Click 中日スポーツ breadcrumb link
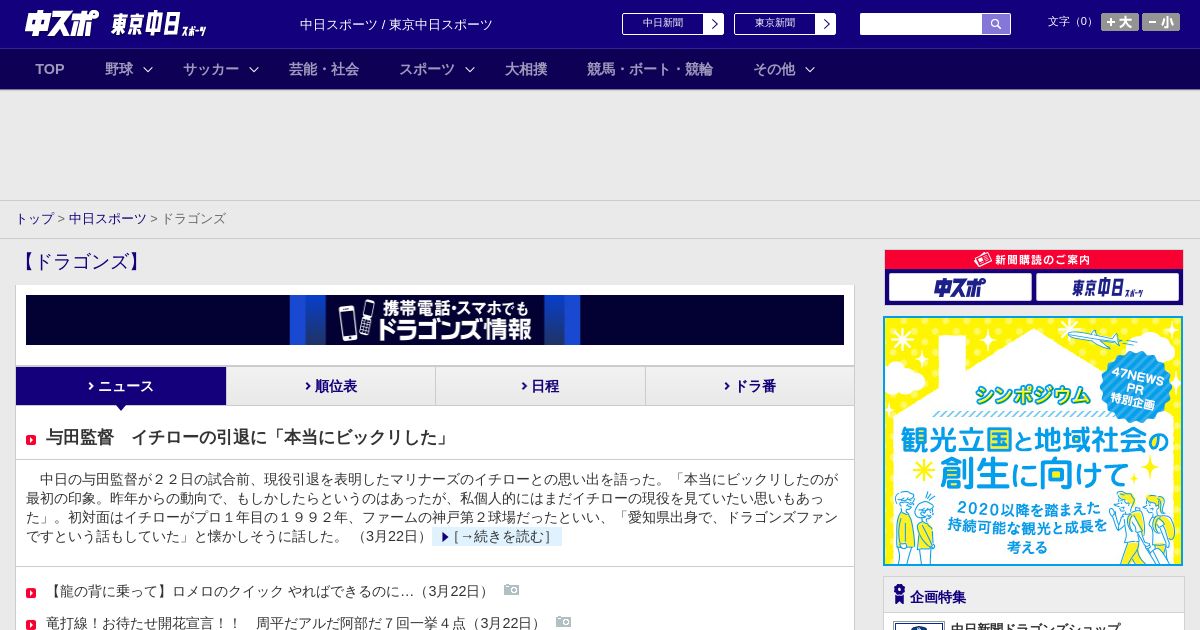This screenshot has height=630, width=1200. (108, 219)
